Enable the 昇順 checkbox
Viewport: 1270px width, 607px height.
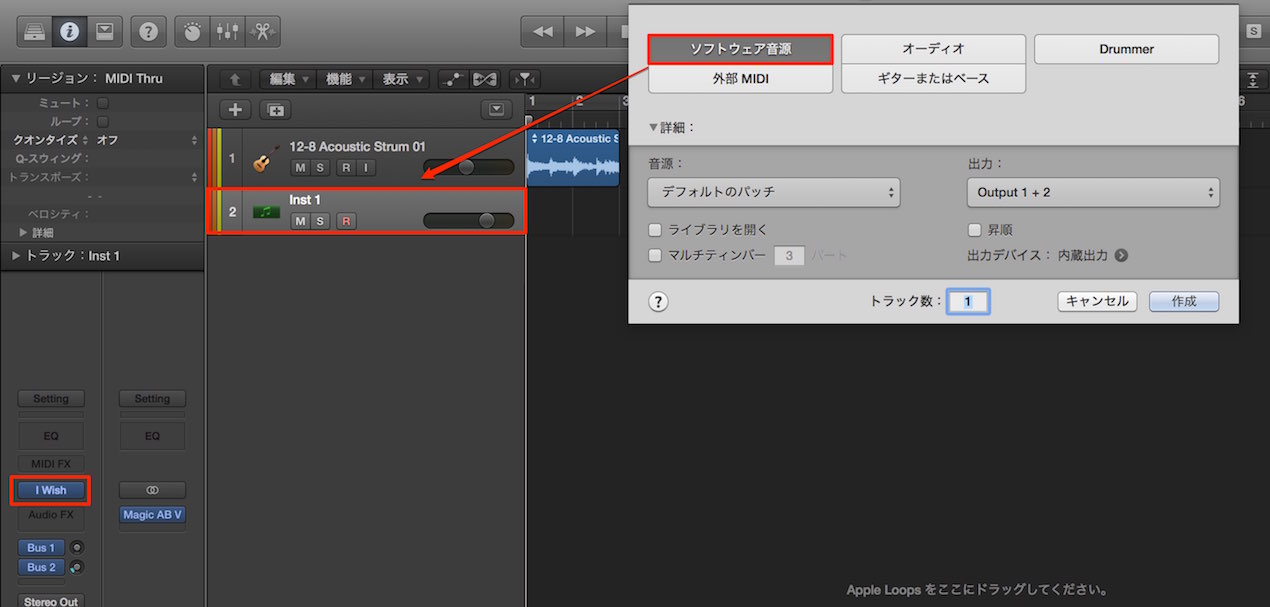click(x=975, y=230)
